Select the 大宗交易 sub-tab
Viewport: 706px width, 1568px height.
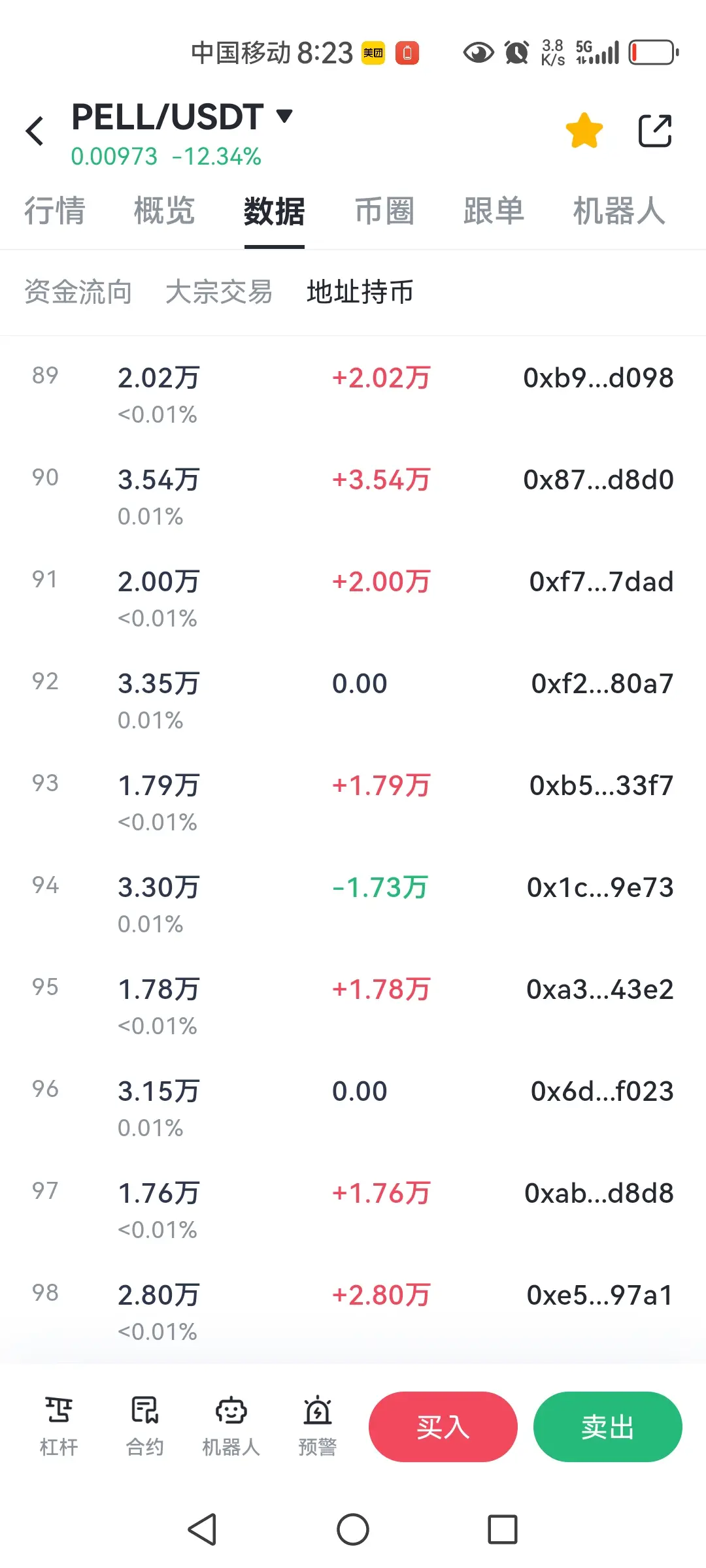219,292
